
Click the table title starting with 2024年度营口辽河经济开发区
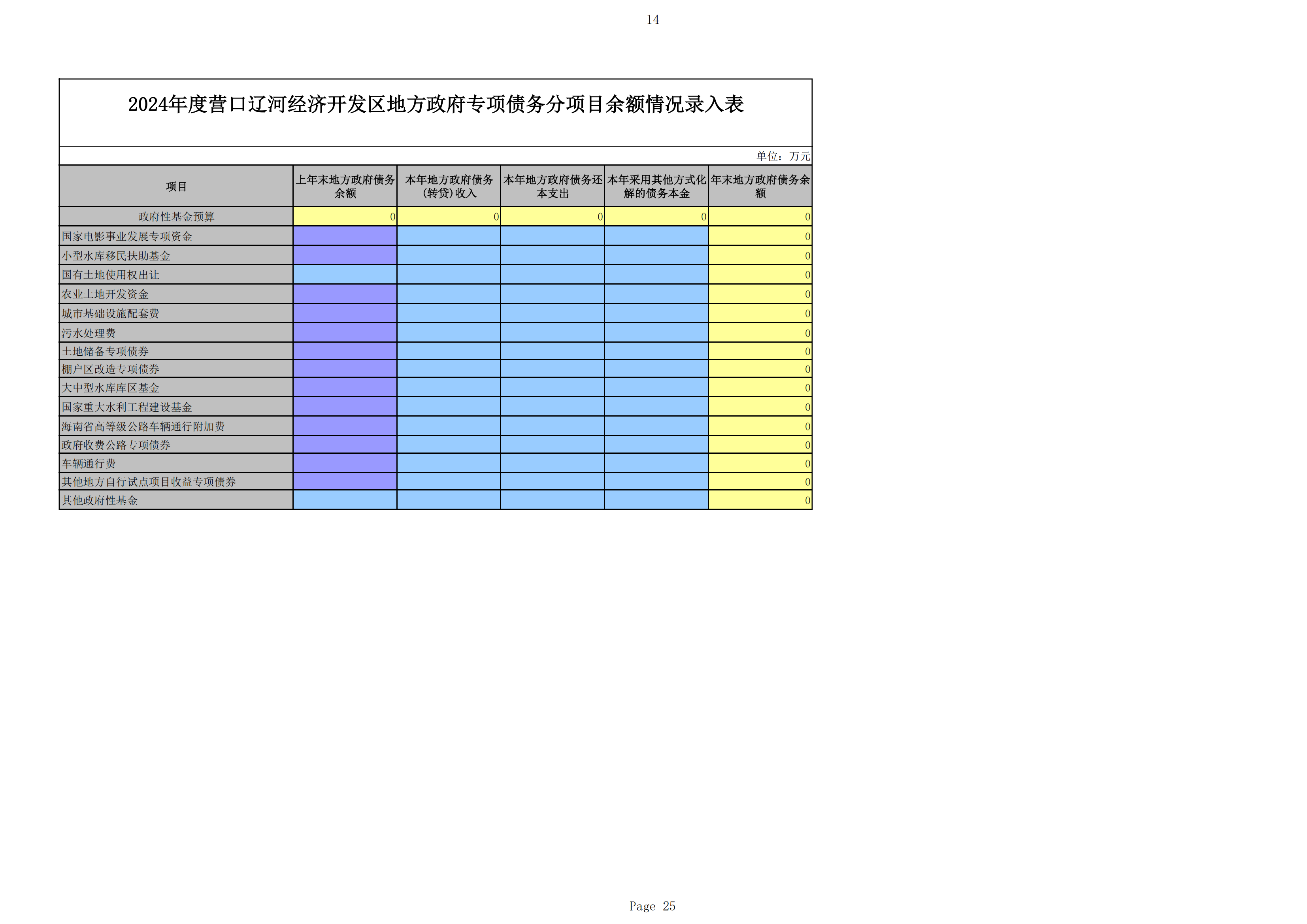tap(436, 104)
